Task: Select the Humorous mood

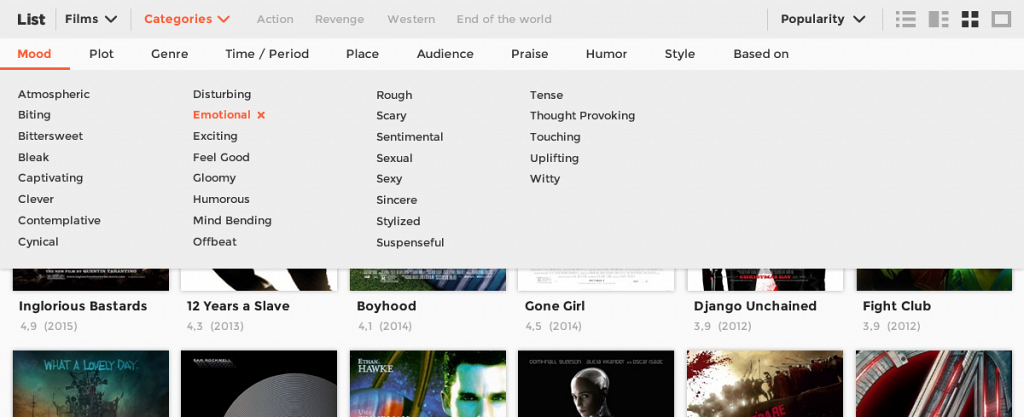Action: click(x=221, y=199)
